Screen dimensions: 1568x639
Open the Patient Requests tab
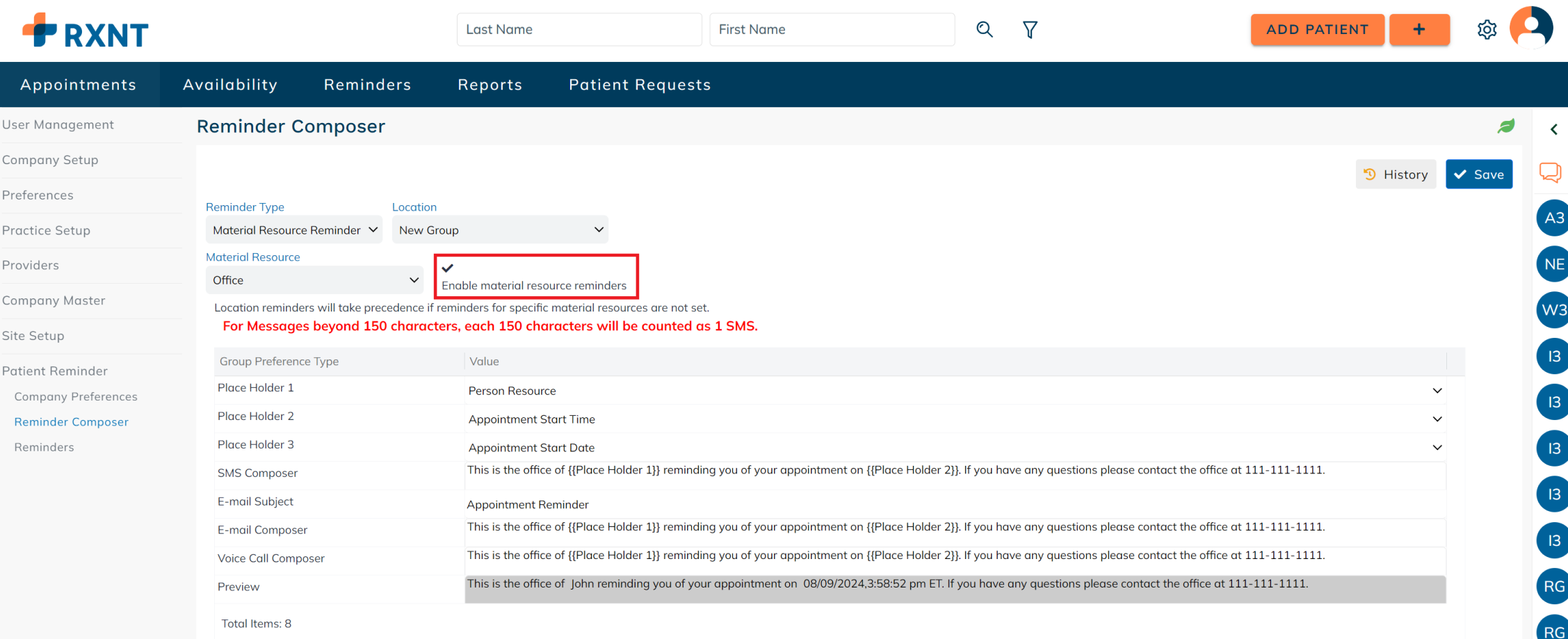coord(640,85)
